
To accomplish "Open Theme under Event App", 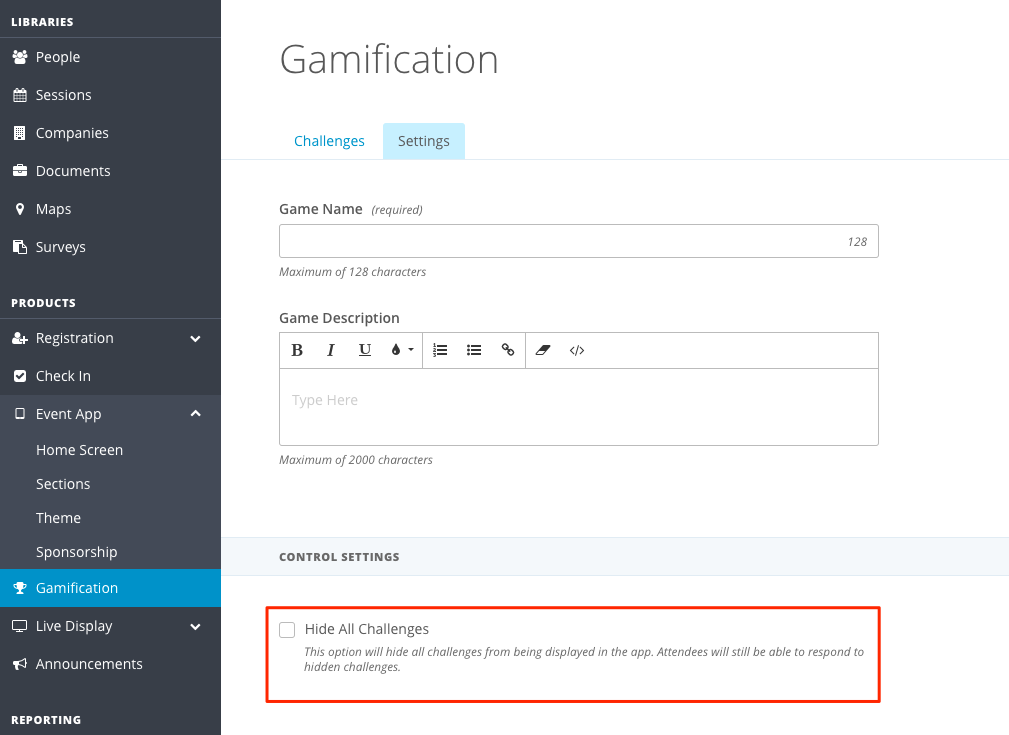I will click(x=59, y=518).
